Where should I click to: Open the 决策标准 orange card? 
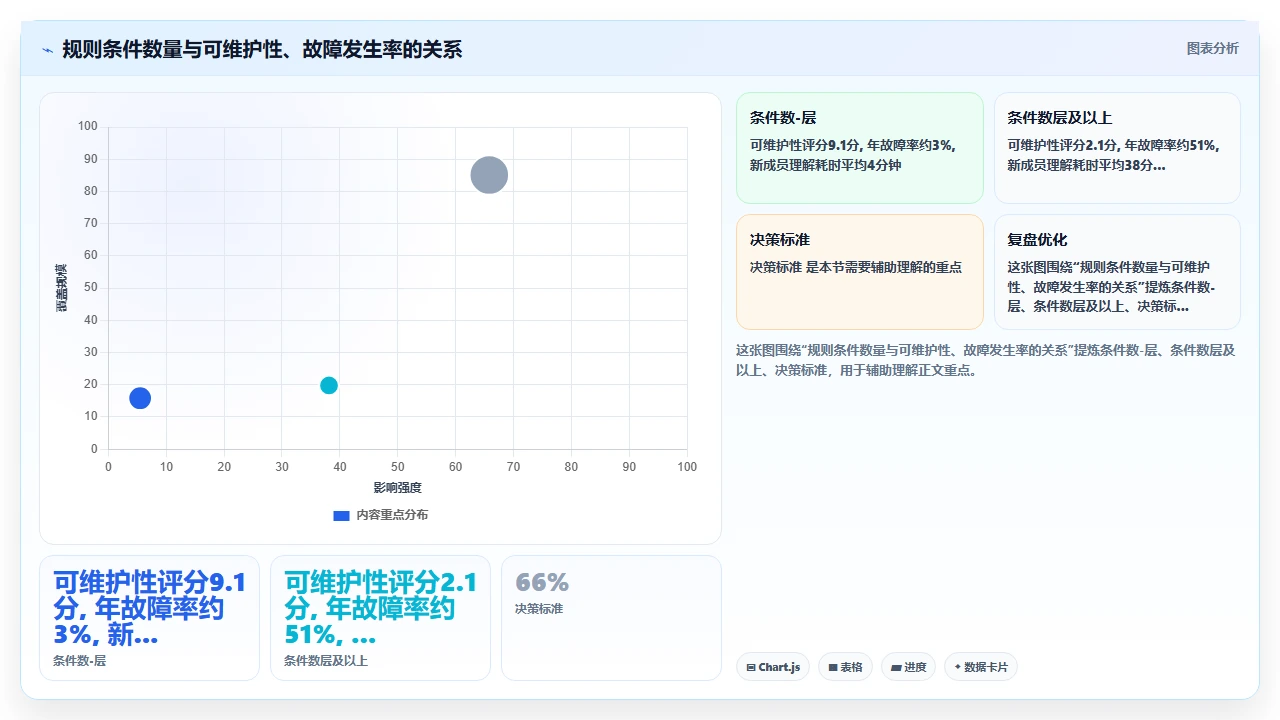(x=860, y=272)
